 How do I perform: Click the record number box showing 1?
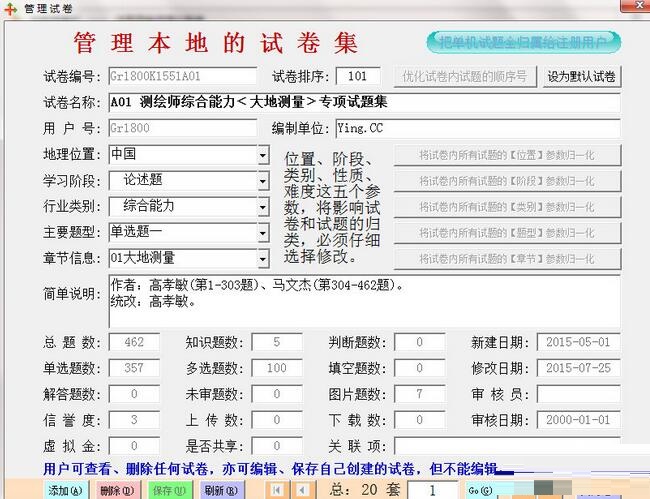click(x=433, y=491)
